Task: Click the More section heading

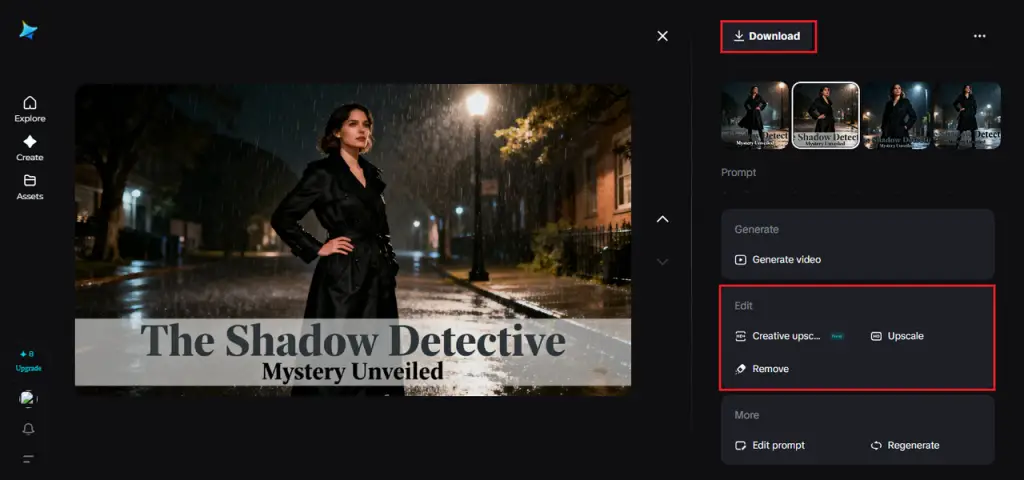Action: coord(746,415)
